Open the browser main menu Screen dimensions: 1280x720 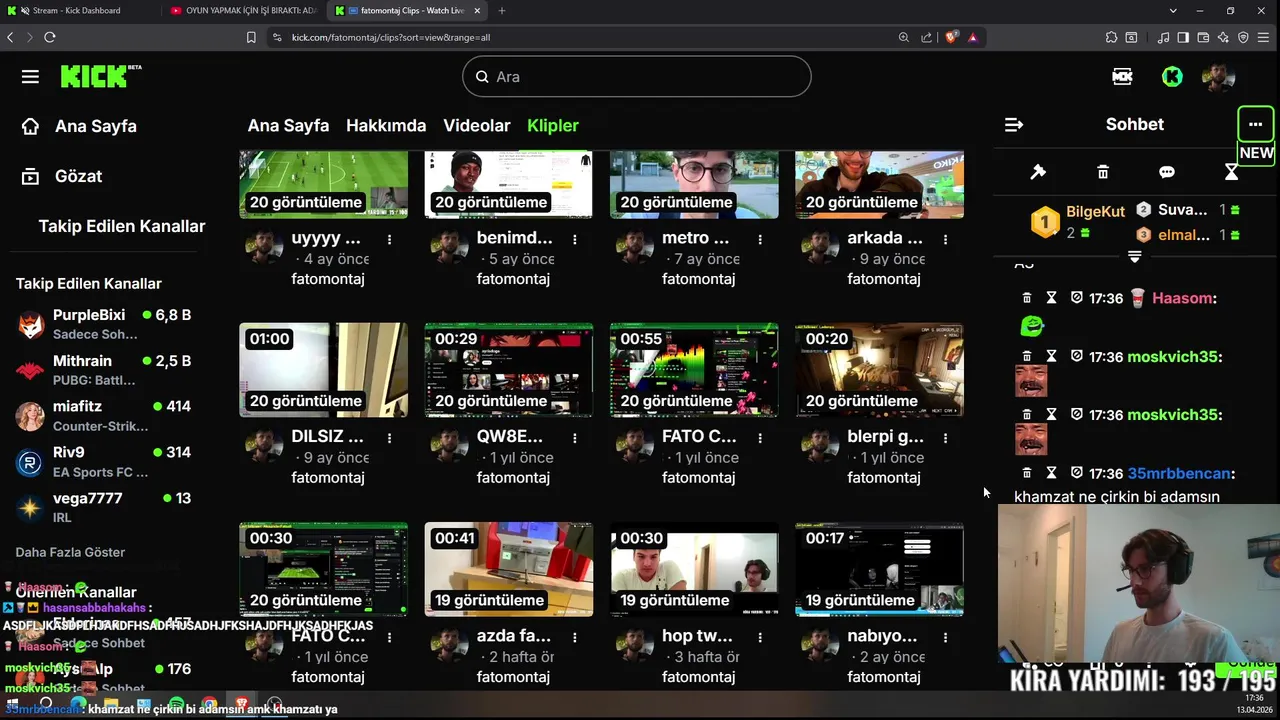coord(1264,37)
